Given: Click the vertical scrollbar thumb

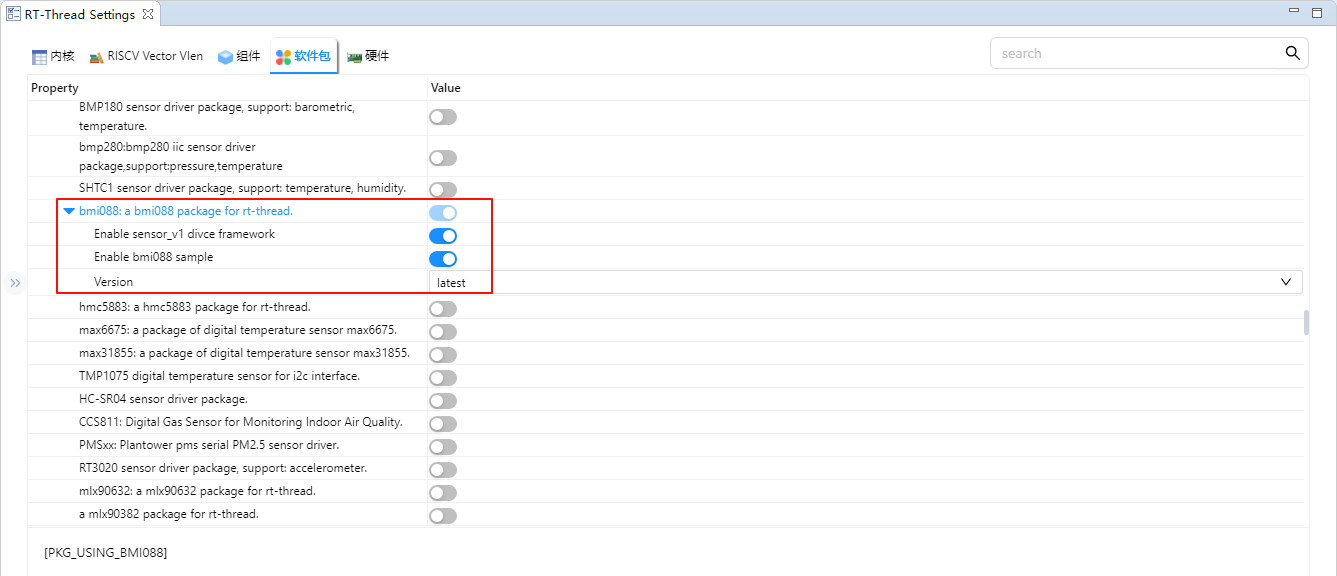Looking at the screenshot, I should (1305, 322).
